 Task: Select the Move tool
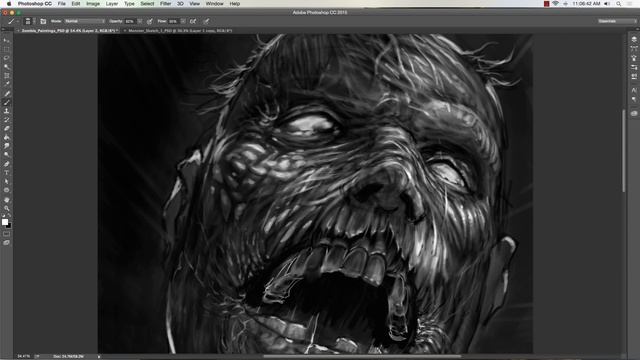coord(7,40)
